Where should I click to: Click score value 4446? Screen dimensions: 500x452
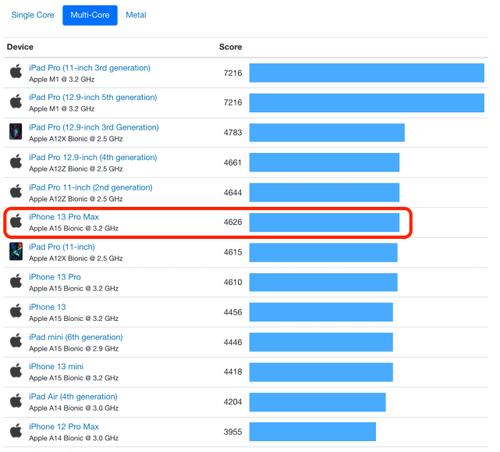233,342
